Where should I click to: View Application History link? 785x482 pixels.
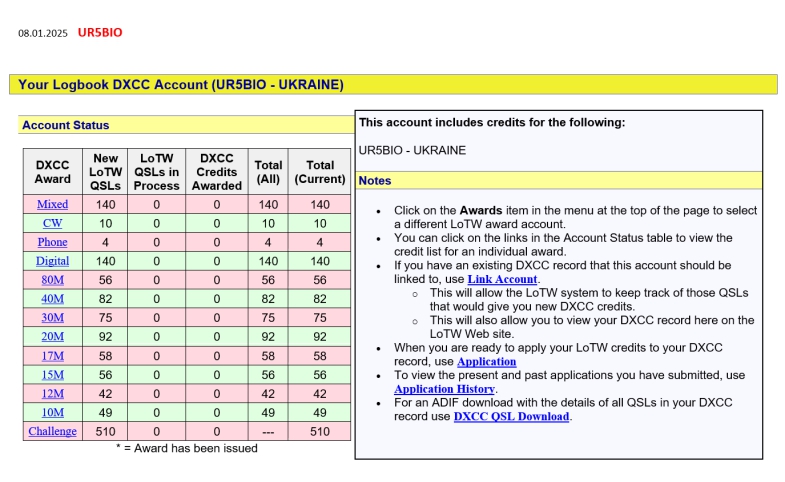444,389
